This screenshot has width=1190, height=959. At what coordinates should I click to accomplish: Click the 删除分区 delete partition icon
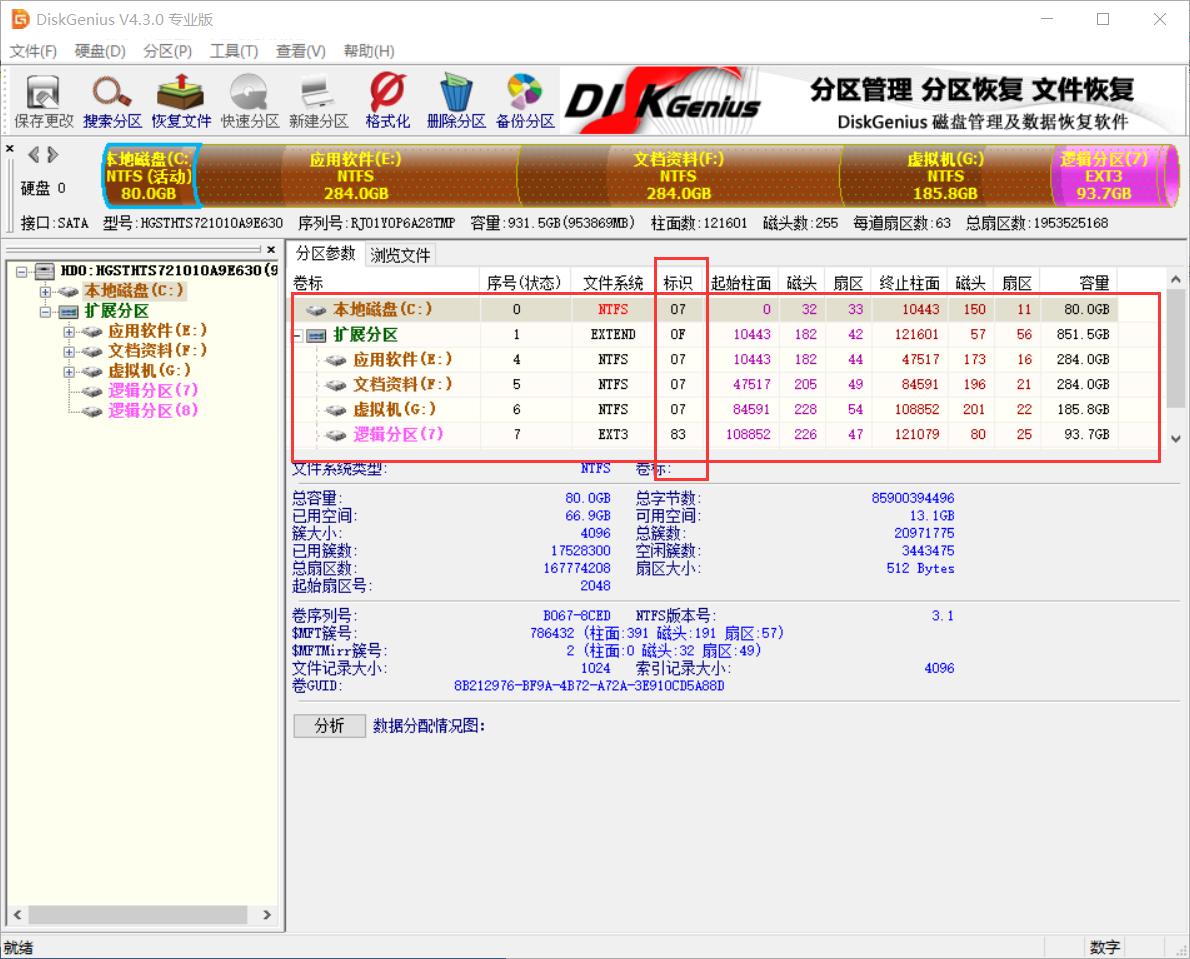pos(455,100)
